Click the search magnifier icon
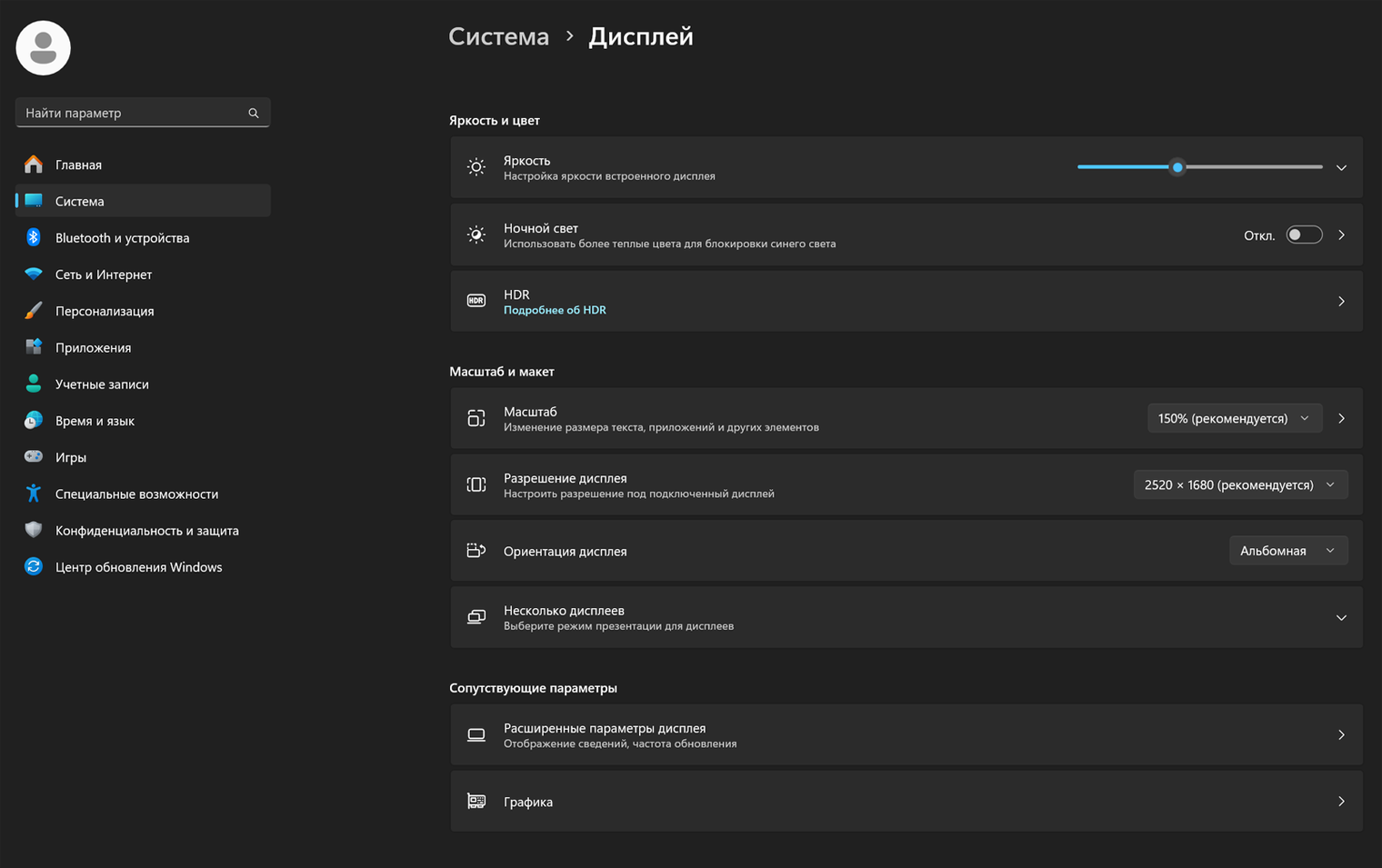This screenshot has height=868, width=1382. pyautogui.click(x=254, y=113)
